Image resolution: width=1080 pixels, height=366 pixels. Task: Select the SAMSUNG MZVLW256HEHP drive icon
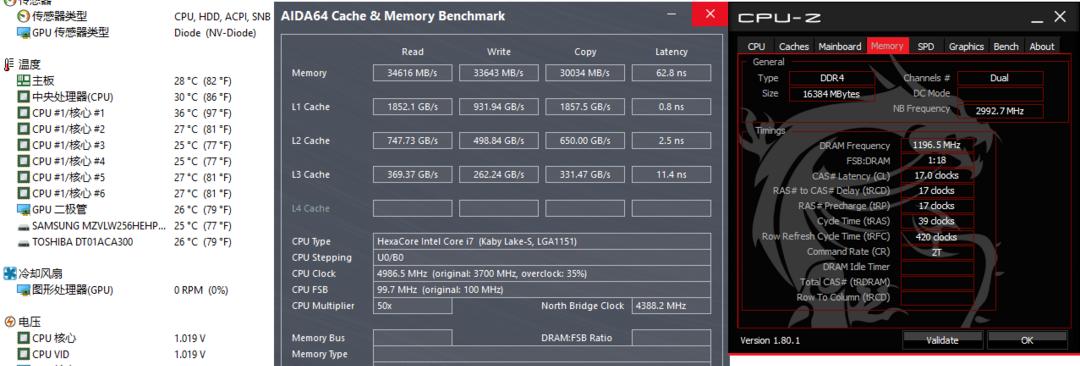pos(23,225)
